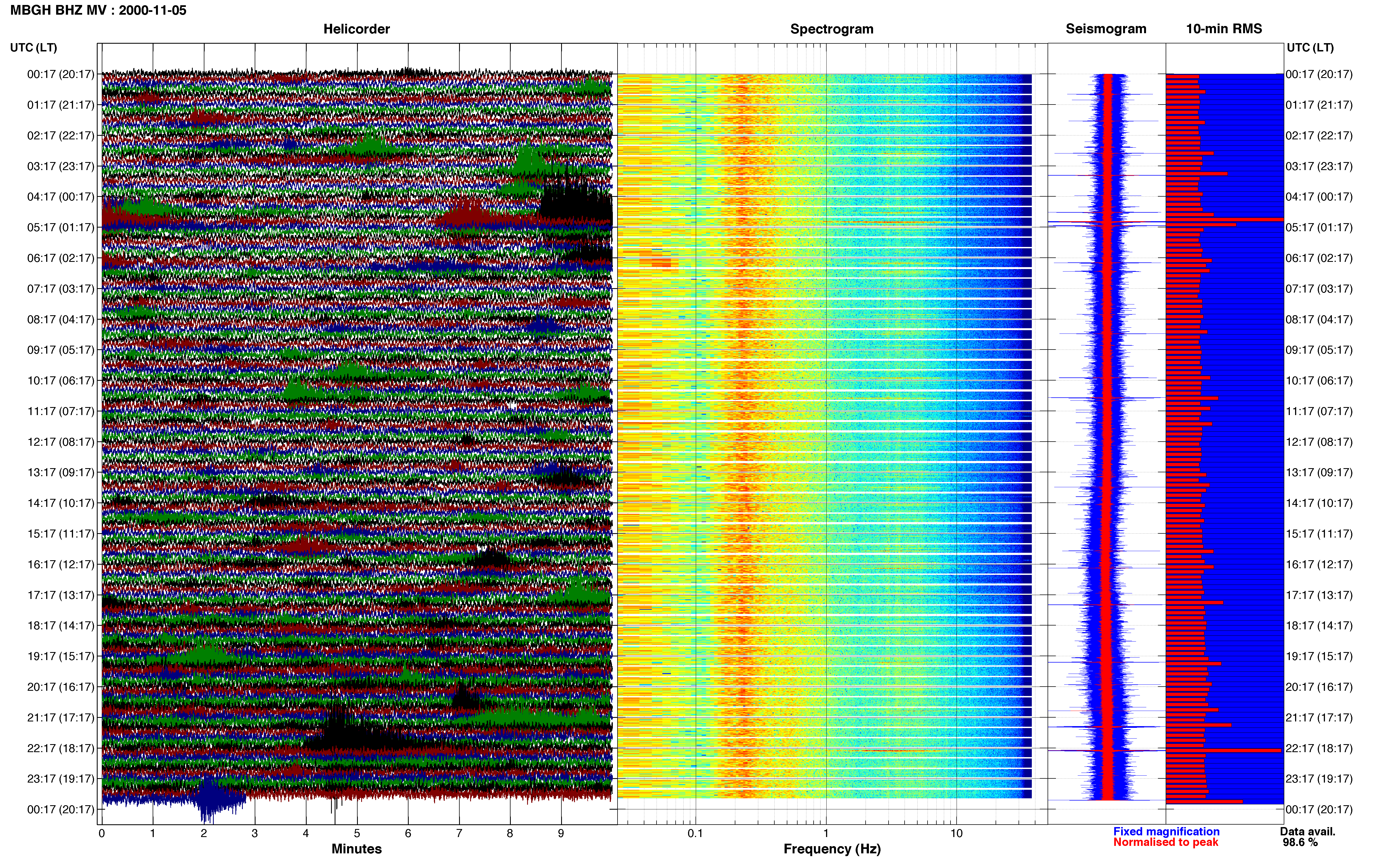Viewport: 1388px width, 868px height.
Task: Select the "Spectrogram" panel heading
Action: [x=832, y=29]
